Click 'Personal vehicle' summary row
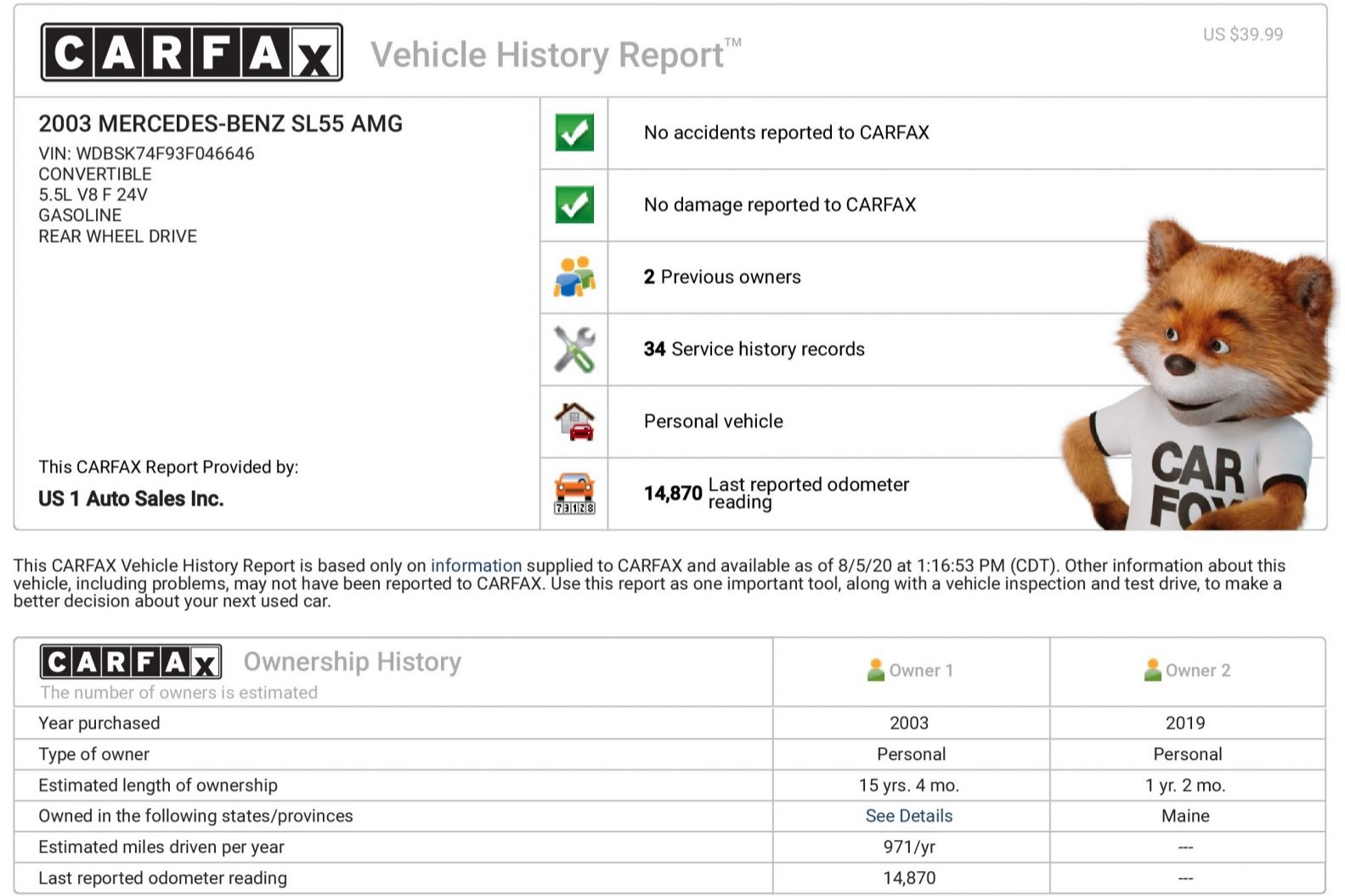 714,421
